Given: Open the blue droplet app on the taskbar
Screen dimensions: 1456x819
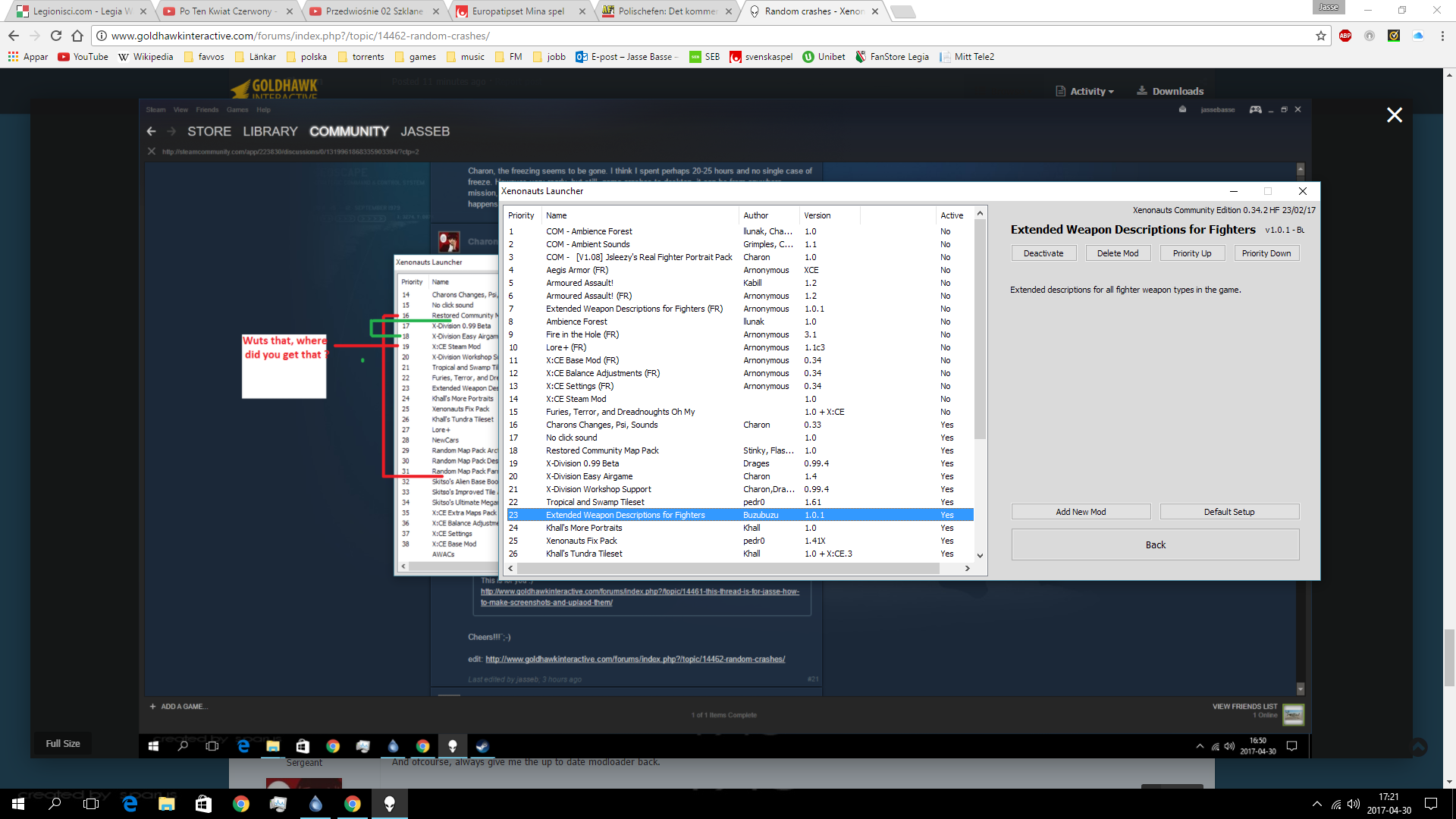Looking at the screenshot, I should (x=315, y=804).
